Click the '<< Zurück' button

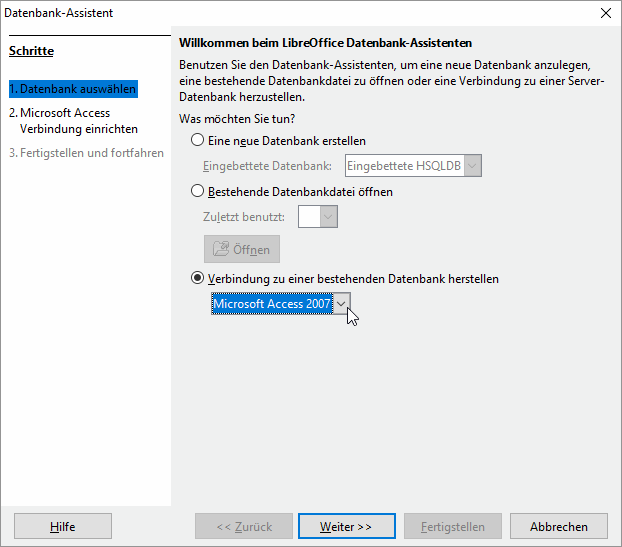pyautogui.click(x=244, y=526)
